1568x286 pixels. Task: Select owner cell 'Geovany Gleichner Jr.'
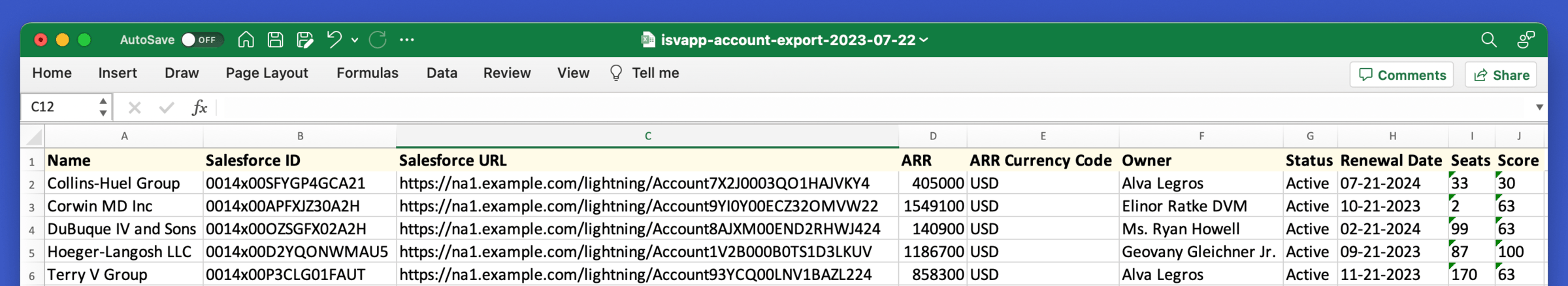tap(1201, 252)
